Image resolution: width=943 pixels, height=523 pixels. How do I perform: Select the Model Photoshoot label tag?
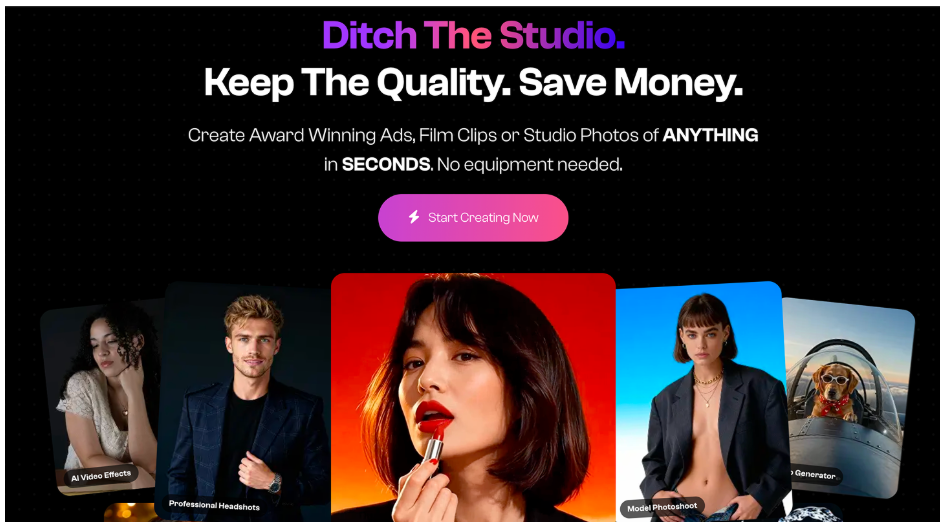[662, 507]
